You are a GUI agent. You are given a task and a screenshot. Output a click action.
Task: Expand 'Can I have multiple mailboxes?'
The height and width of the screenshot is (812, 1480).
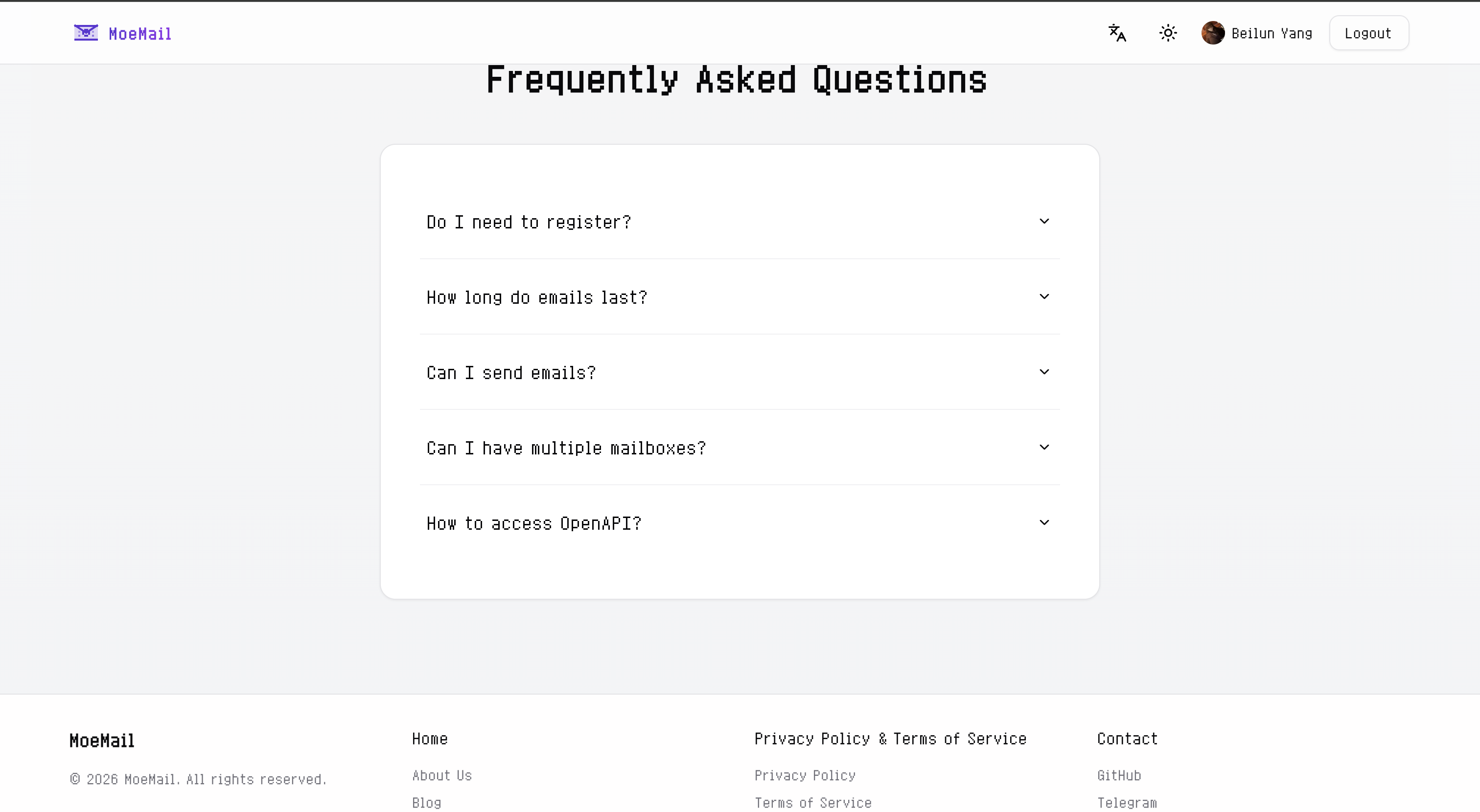click(740, 448)
